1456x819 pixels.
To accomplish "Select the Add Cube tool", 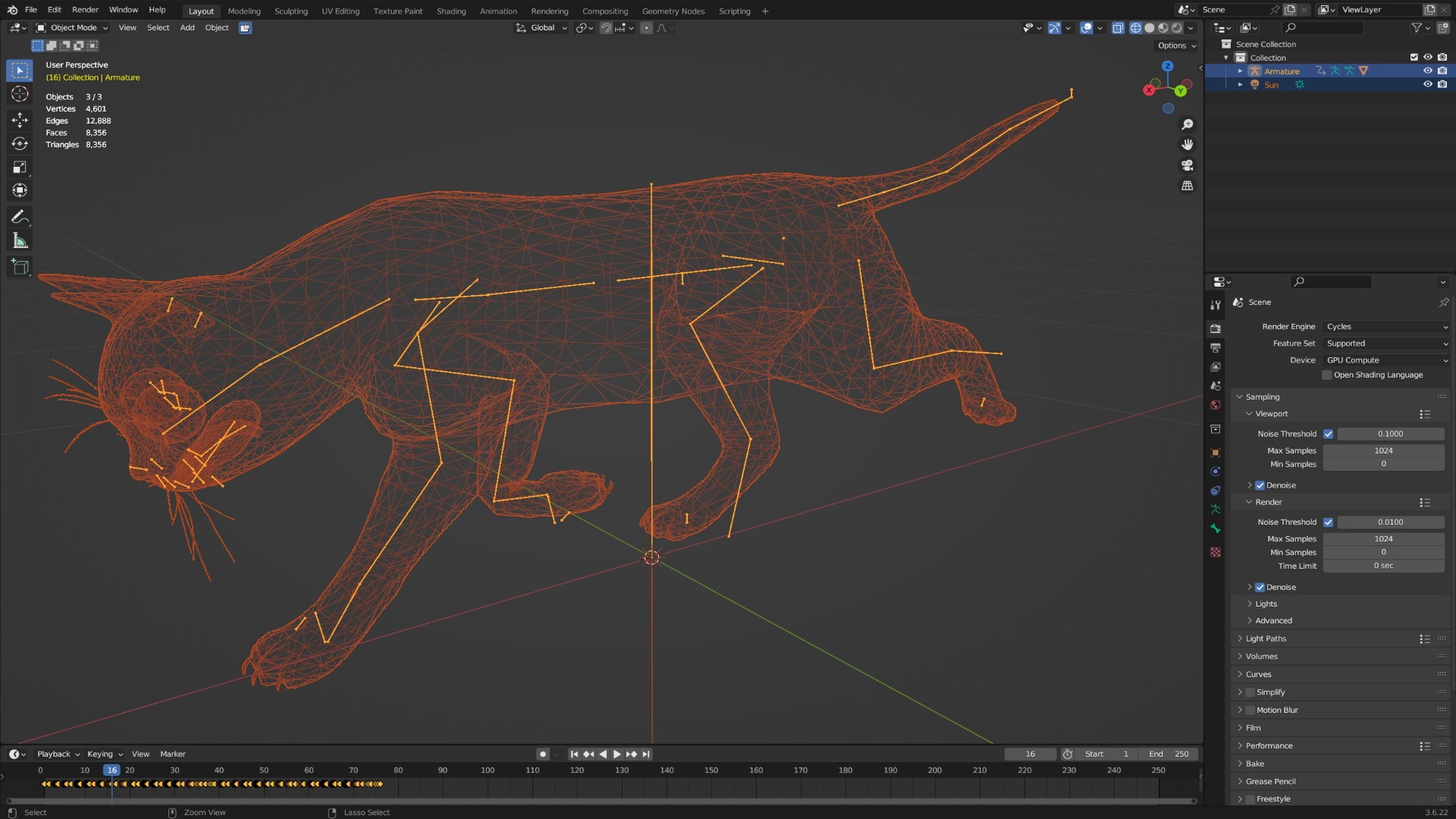I will click(x=20, y=266).
